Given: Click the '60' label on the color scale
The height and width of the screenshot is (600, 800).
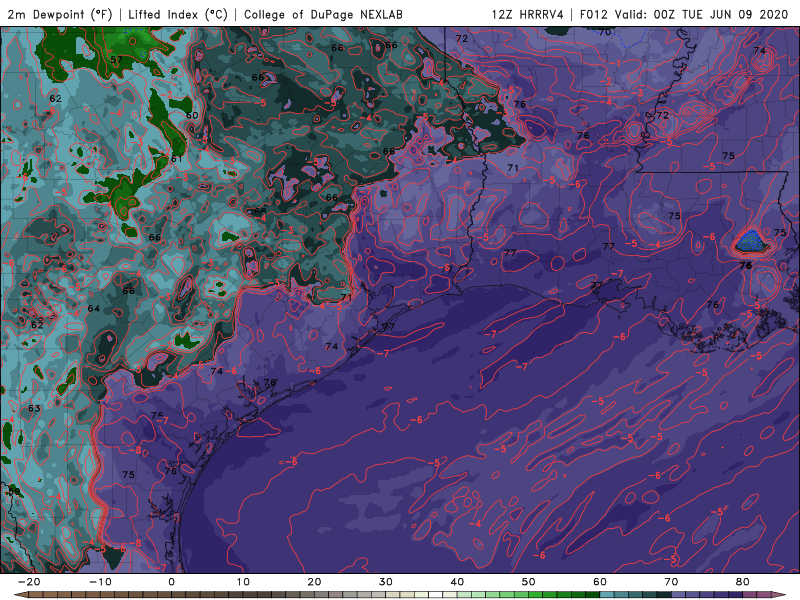Looking at the screenshot, I should [x=600, y=582].
